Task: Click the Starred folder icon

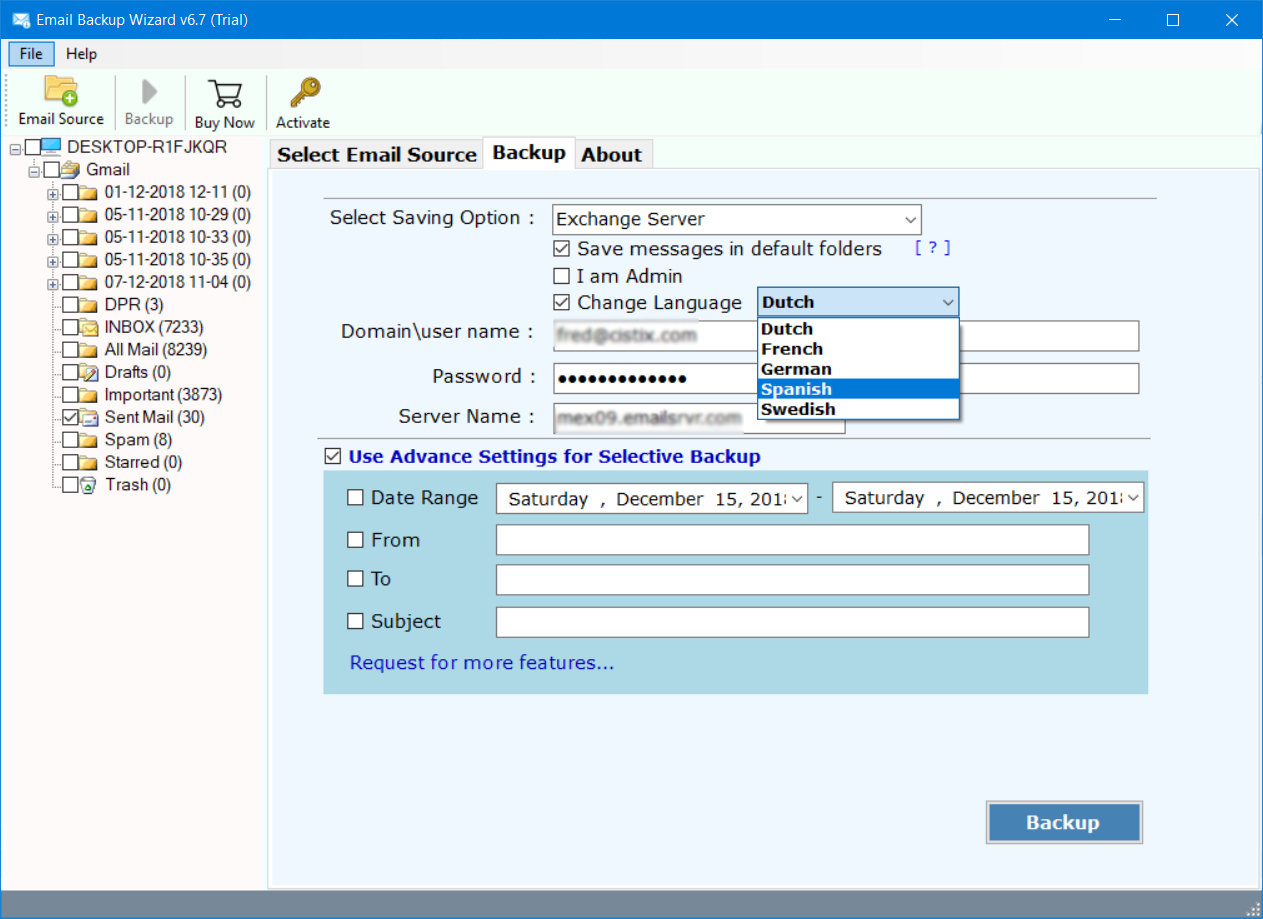Action: point(89,462)
